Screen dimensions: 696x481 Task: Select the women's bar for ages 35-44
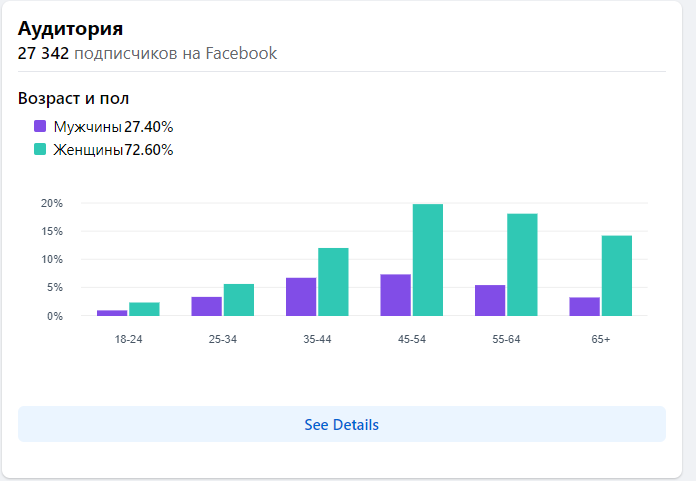pyautogui.click(x=333, y=281)
